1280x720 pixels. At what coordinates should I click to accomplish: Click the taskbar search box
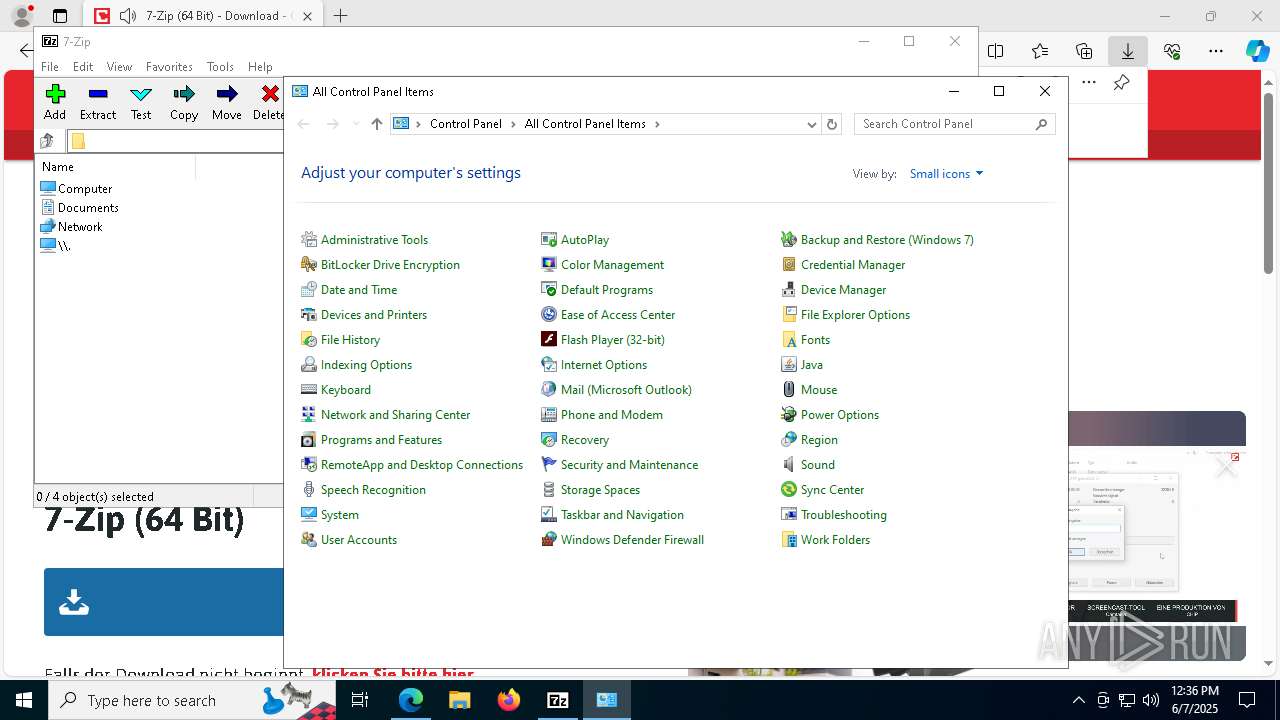coord(193,700)
